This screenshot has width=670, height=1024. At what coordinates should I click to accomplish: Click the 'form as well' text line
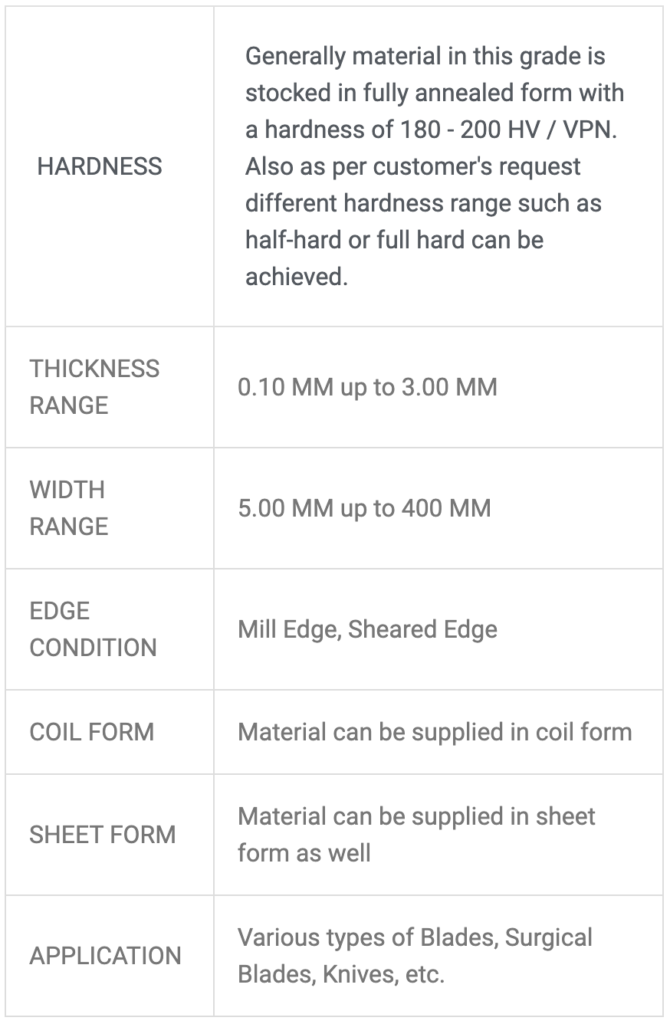tap(304, 853)
